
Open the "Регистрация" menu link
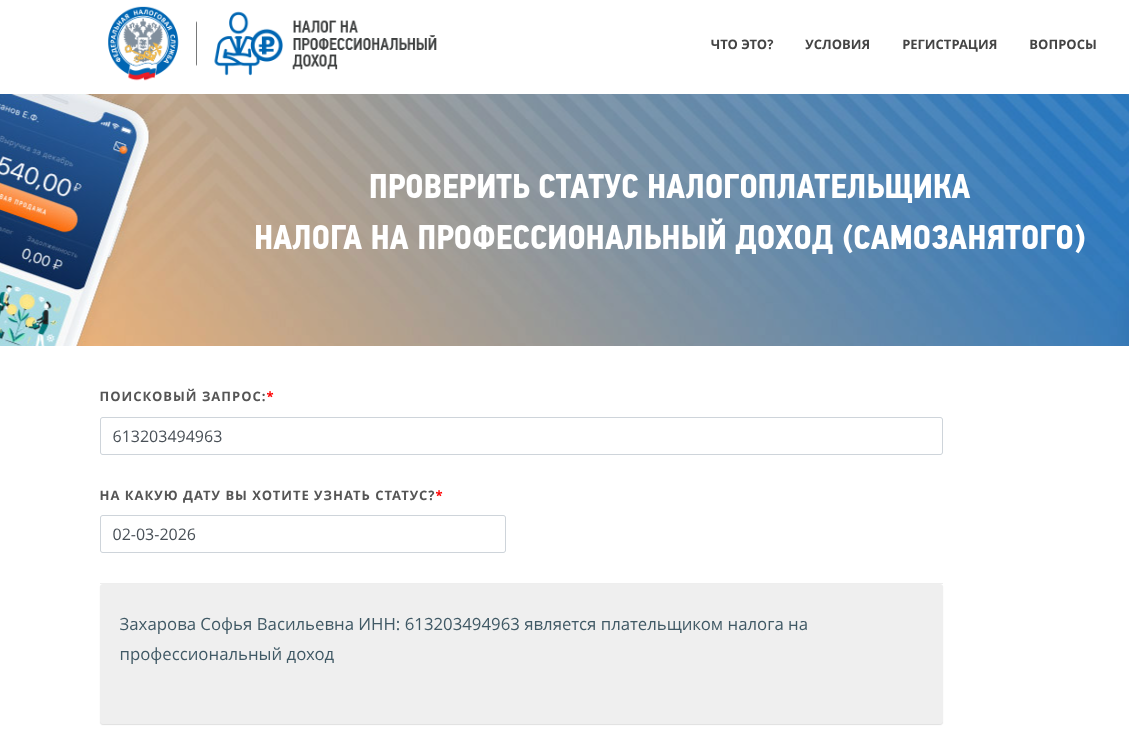tap(949, 44)
